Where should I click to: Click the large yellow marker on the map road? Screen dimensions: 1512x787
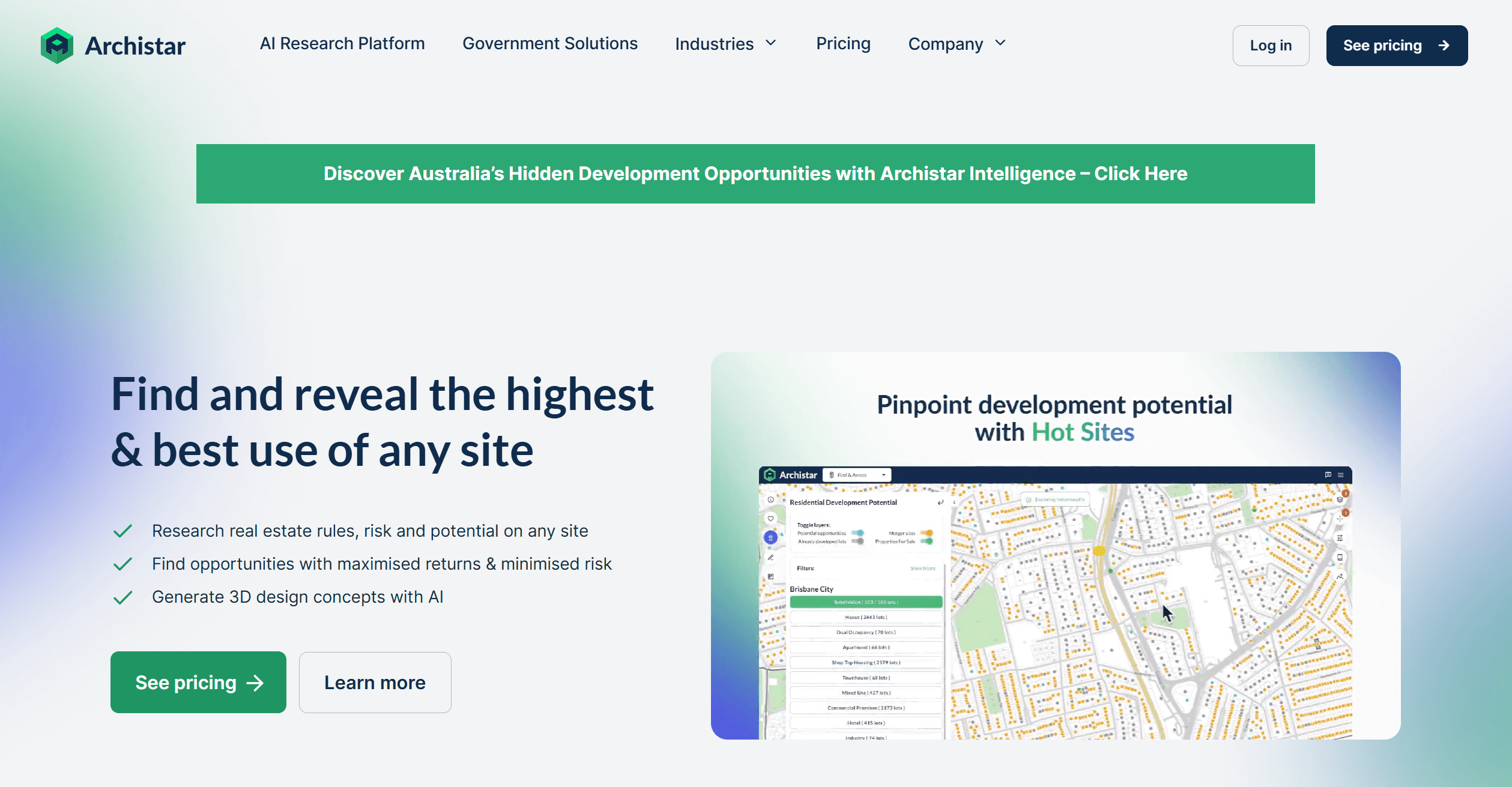[x=1099, y=550]
